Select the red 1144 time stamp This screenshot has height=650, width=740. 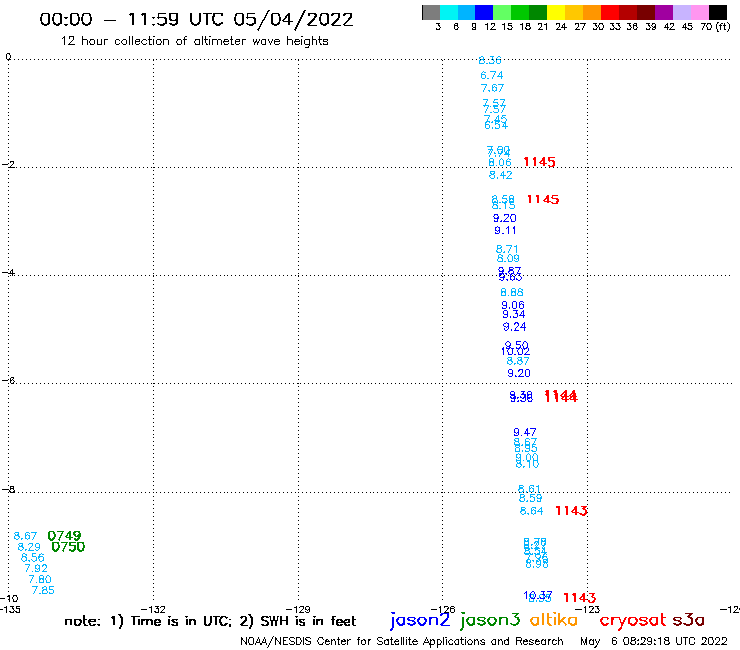[561, 396]
